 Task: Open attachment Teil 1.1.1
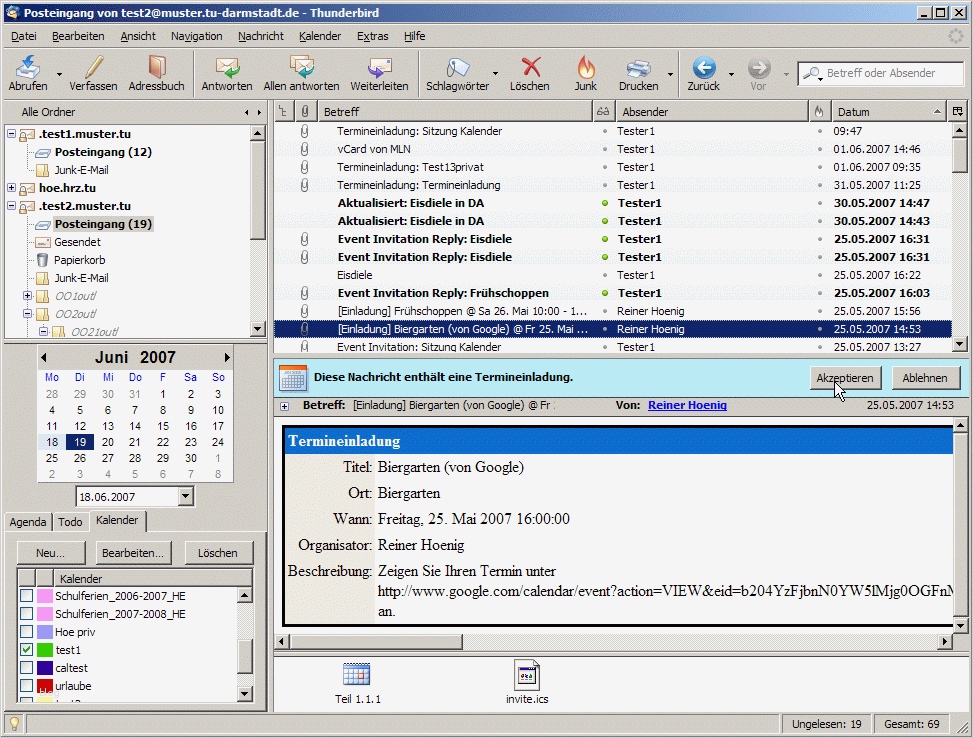point(357,682)
